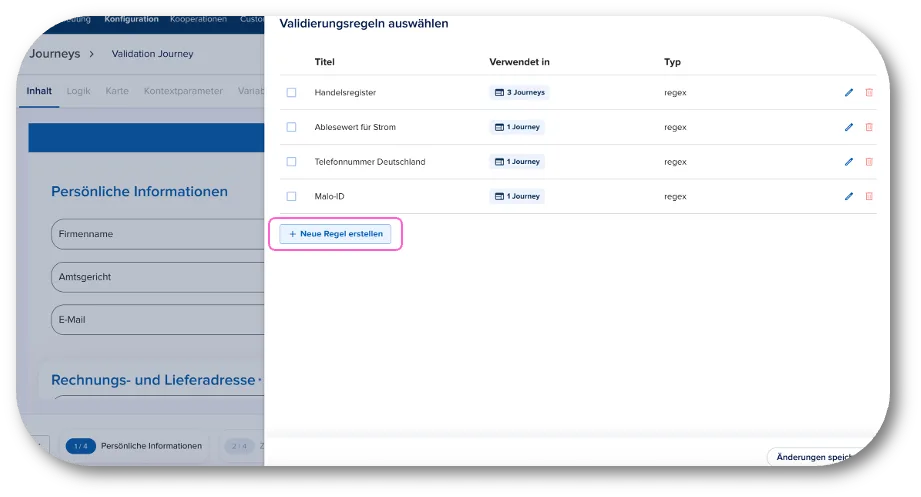
Task: Click the Rechnungs- und Lieferadresse heading
Action: pos(153,380)
